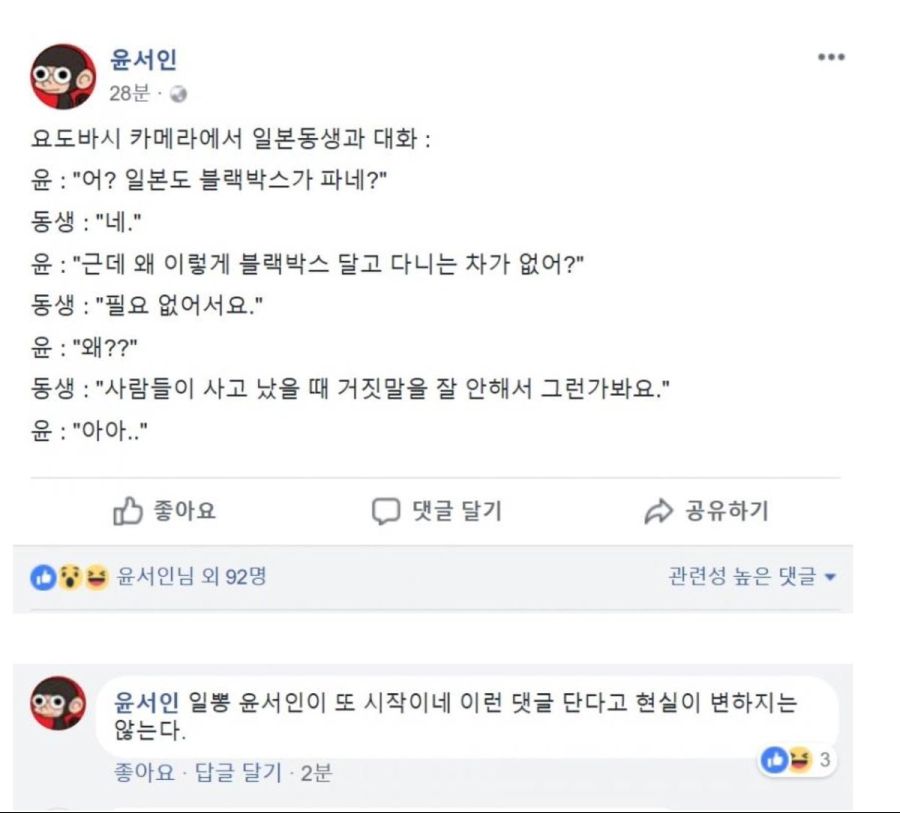The image size is (900, 813).
Task: Open the comment reactions count showing 3
Action: pyautogui.click(x=800, y=760)
